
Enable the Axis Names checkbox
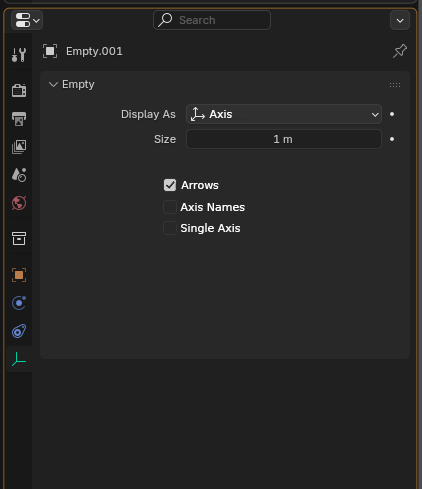pyautogui.click(x=170, y=207)
